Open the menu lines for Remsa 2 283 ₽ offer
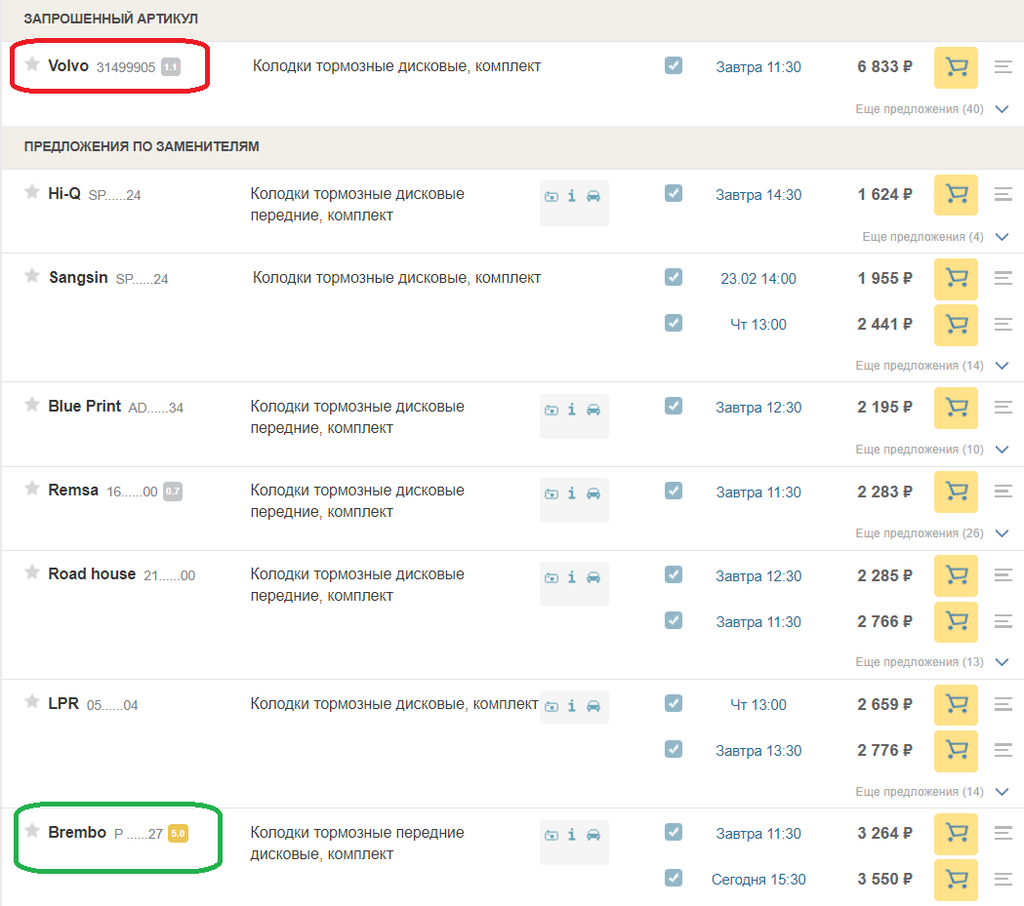1024x906 pixels. 1003,491
